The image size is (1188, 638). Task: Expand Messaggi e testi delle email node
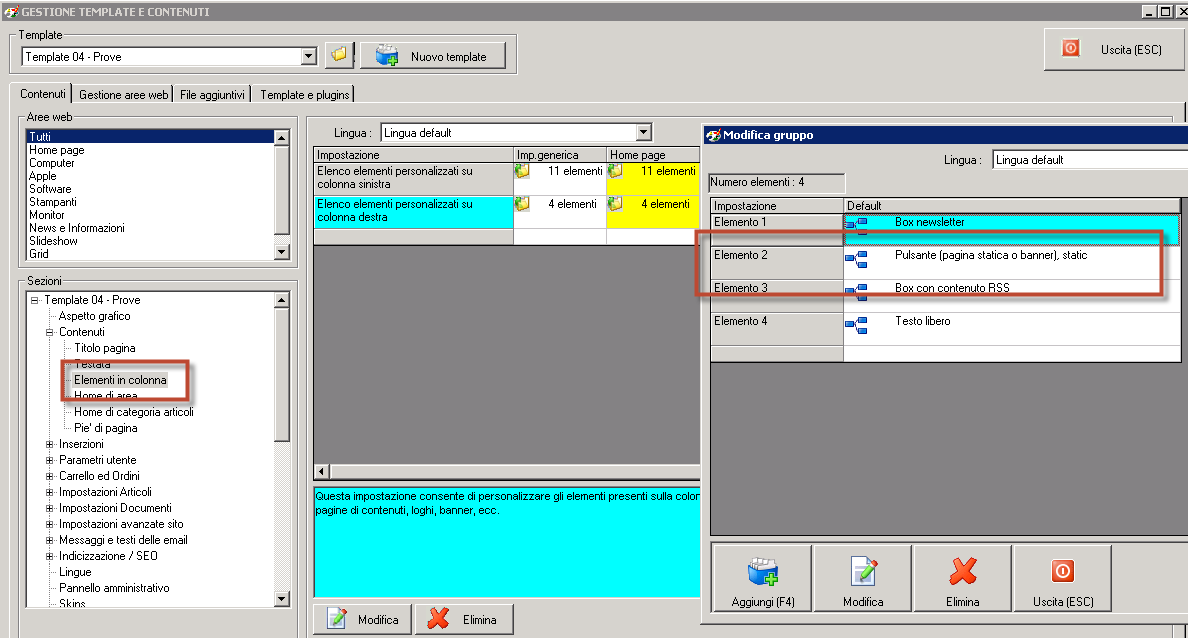coord(49,539)
